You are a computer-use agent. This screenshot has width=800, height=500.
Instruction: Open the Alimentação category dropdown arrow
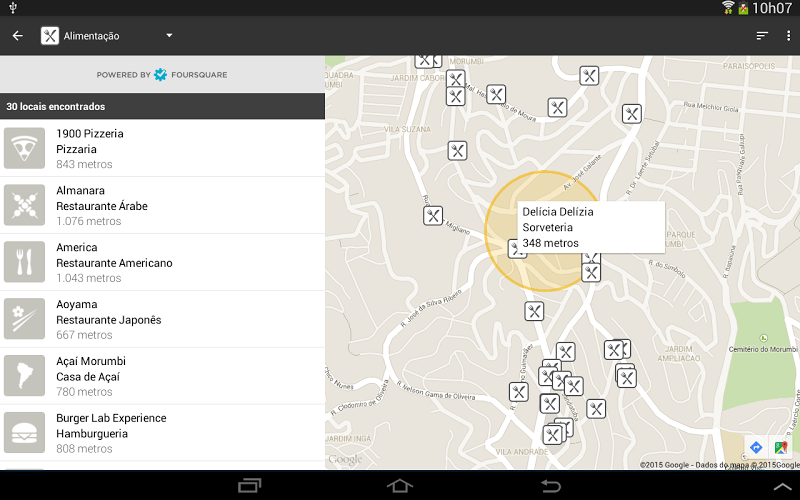point(169,36)
